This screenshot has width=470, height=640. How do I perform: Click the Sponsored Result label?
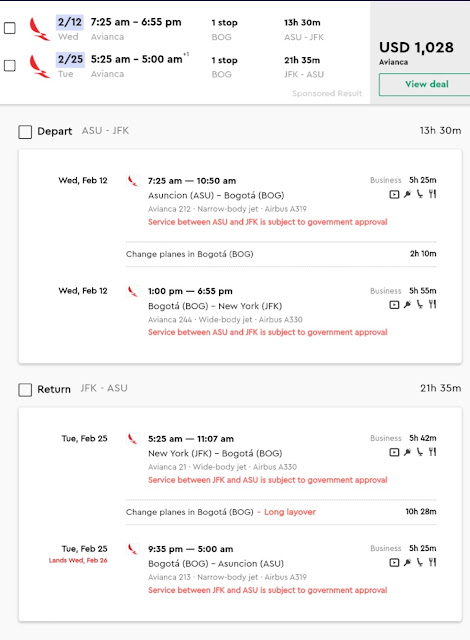[x=327, y=93]
